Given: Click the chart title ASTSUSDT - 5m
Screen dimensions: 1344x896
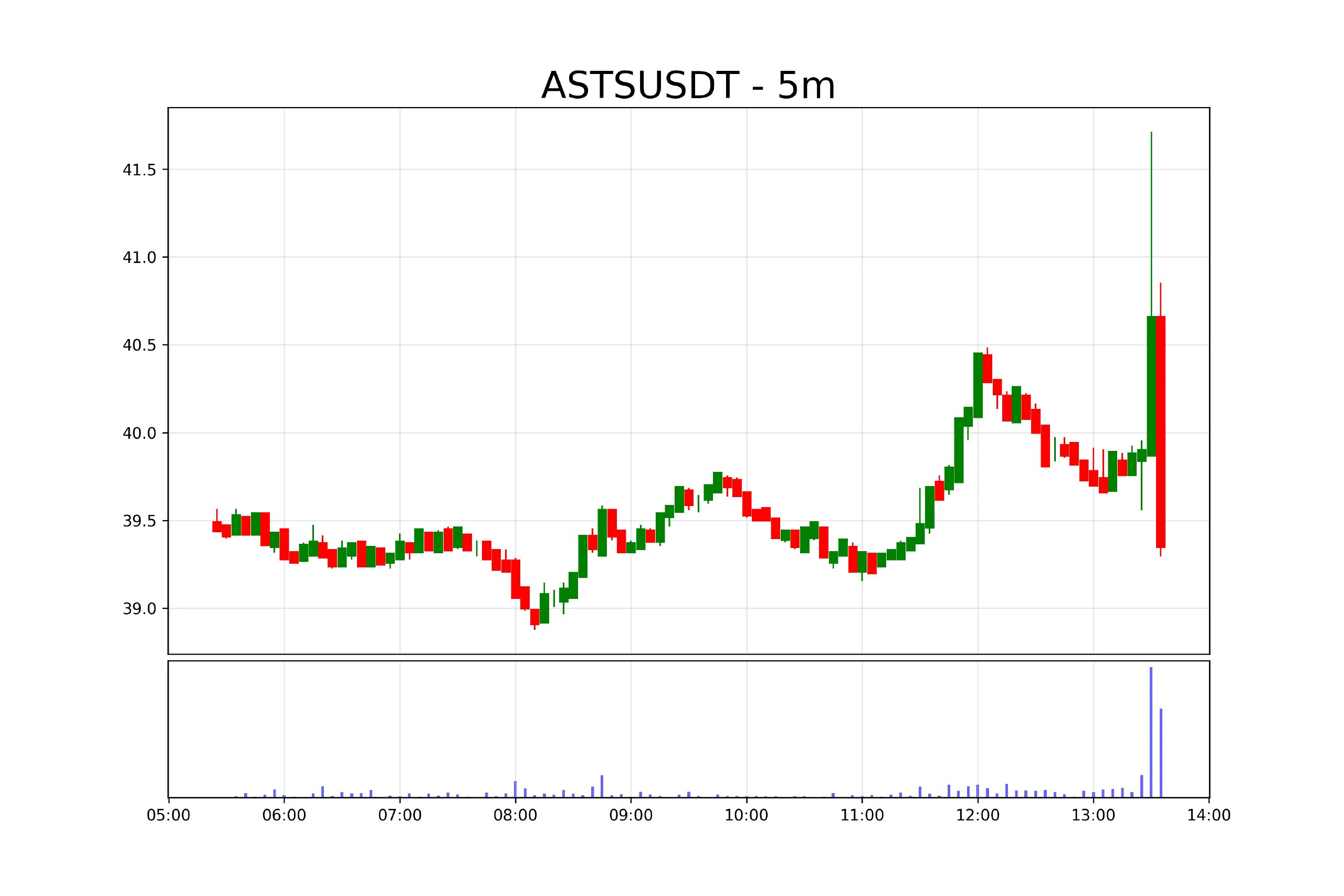Looking at the screenshot, I should [688, 86].
